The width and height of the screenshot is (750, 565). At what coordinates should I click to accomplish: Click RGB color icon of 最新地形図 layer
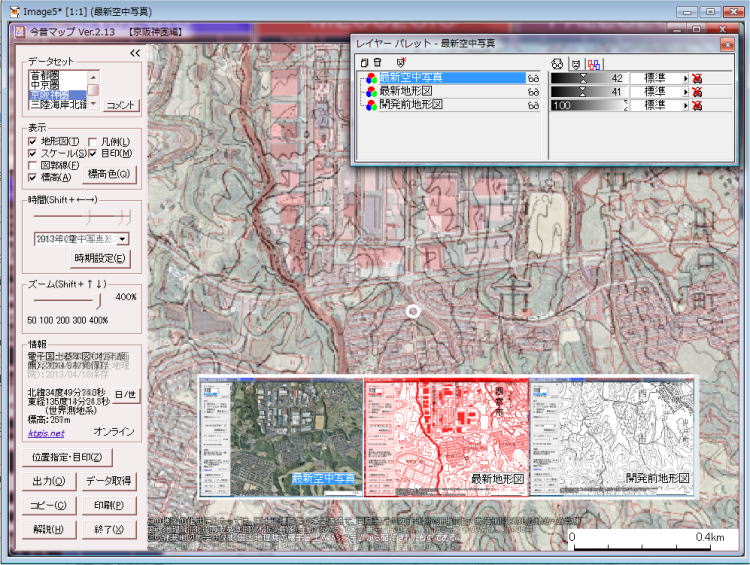(371, 92)
